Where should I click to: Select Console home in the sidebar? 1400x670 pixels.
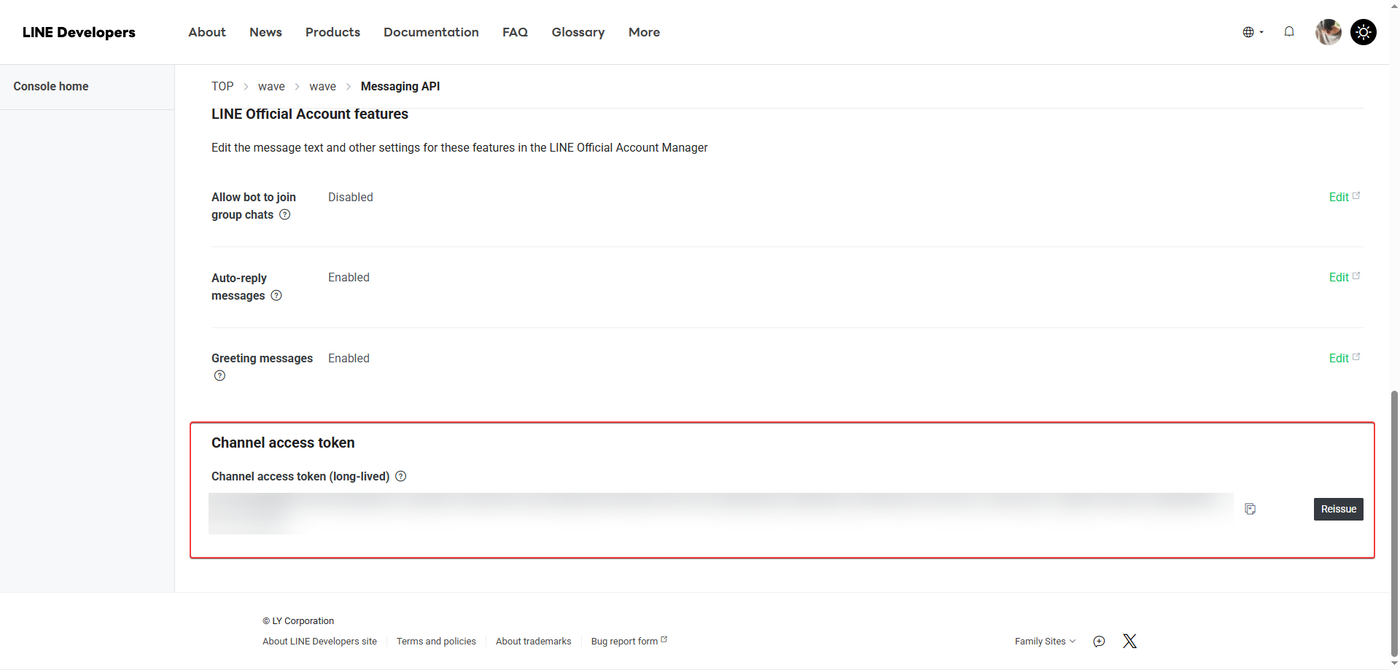(x=51, y=87)
